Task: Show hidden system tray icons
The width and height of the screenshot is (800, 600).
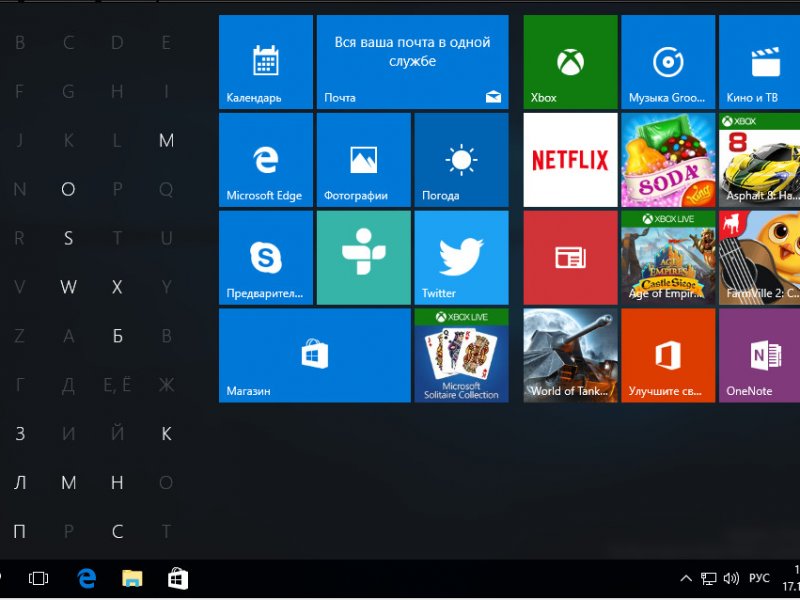Action: (686, 578)
